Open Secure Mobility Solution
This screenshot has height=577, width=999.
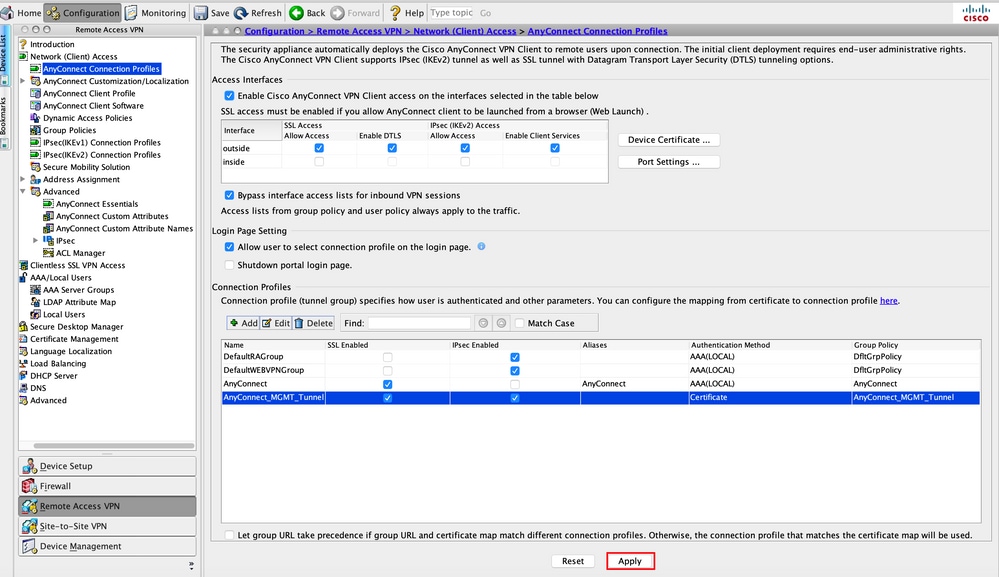click(86, 167)
